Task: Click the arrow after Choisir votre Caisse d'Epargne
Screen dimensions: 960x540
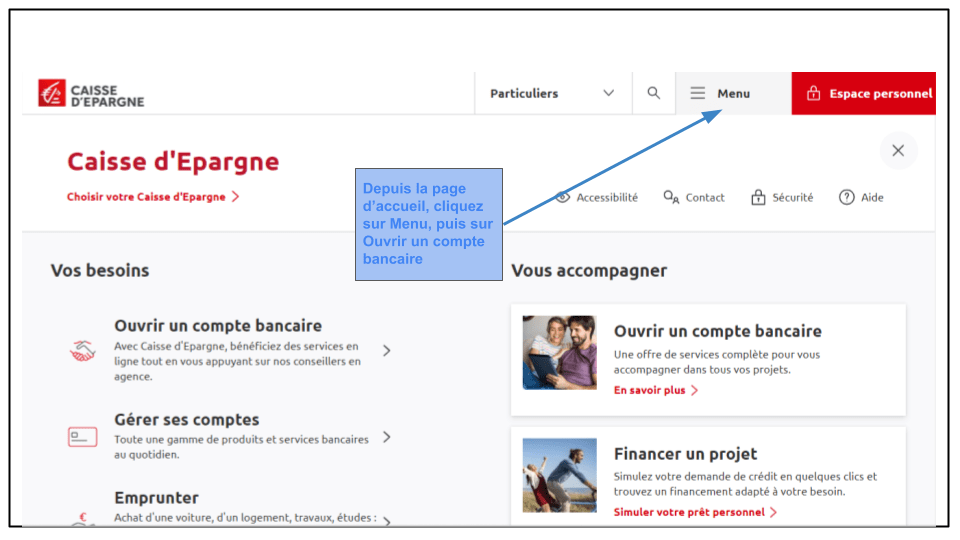Action: [236, 197]
